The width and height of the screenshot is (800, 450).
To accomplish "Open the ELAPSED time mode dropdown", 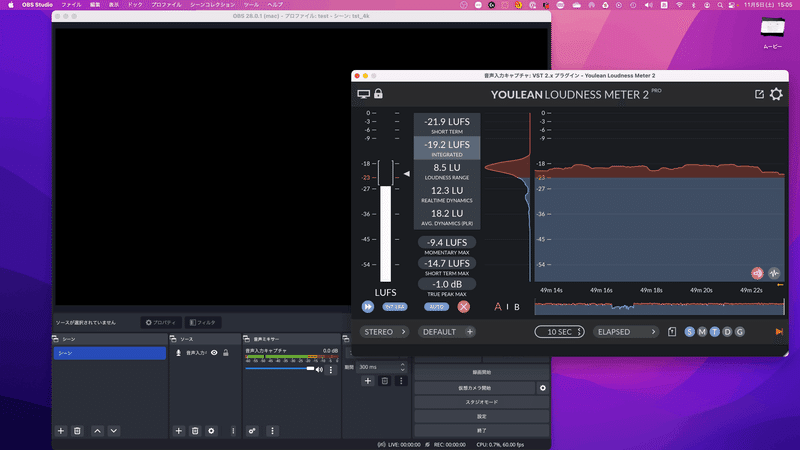I will click(x=626, y=332).
